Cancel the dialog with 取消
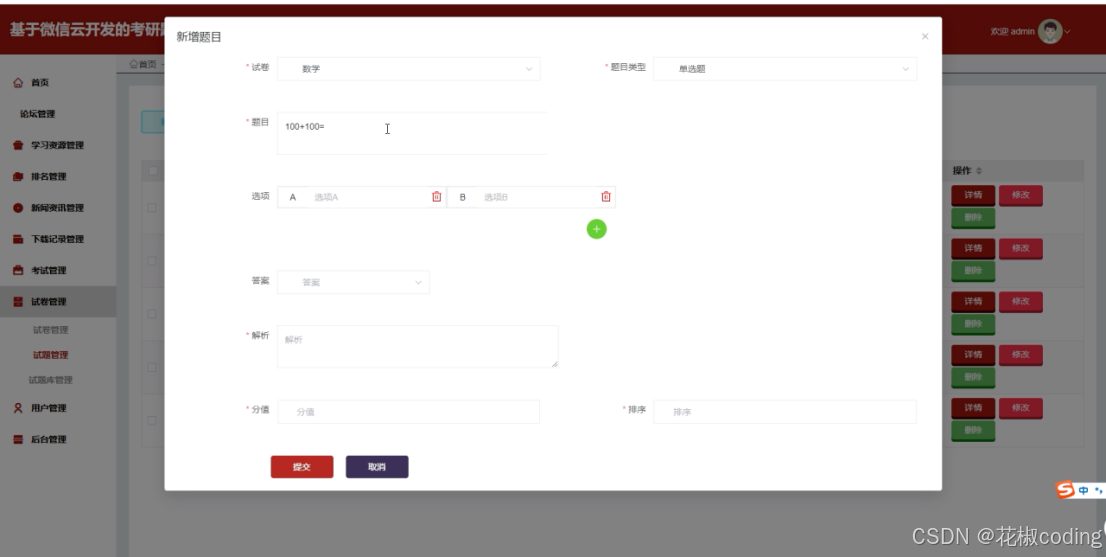1106x557 pixels. click(x=377, y=467)
